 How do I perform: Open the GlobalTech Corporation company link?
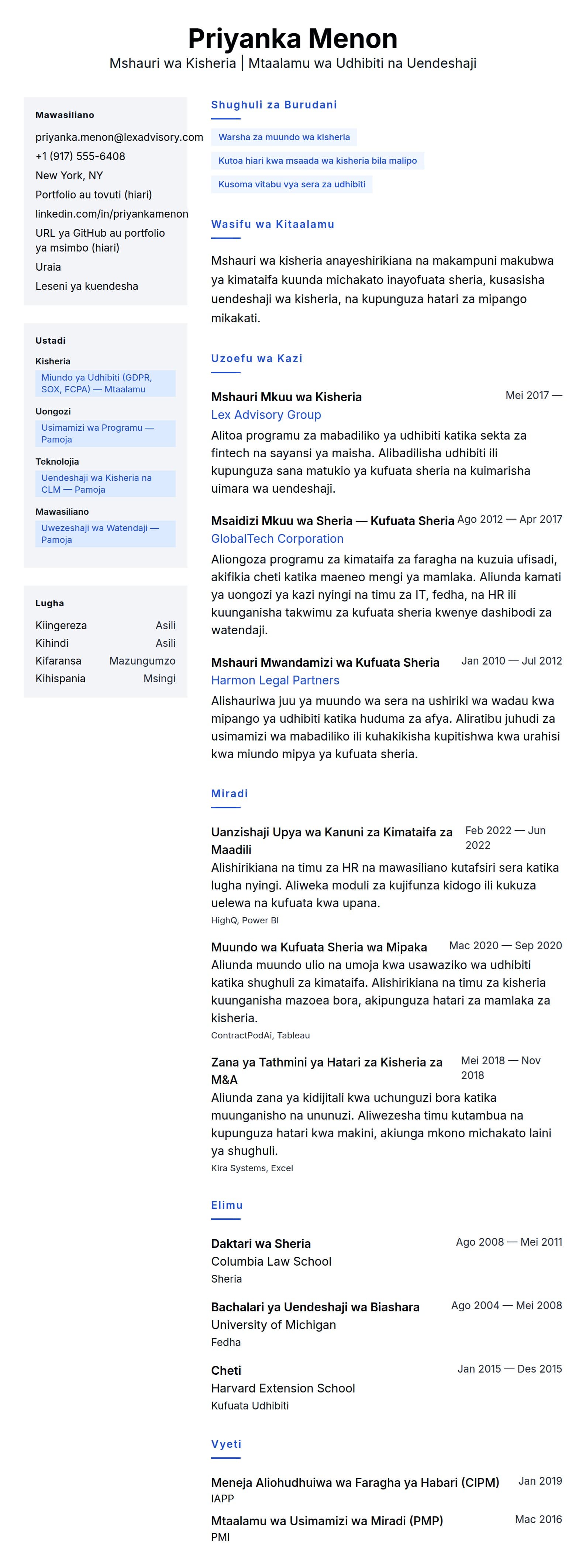point(277,539)
